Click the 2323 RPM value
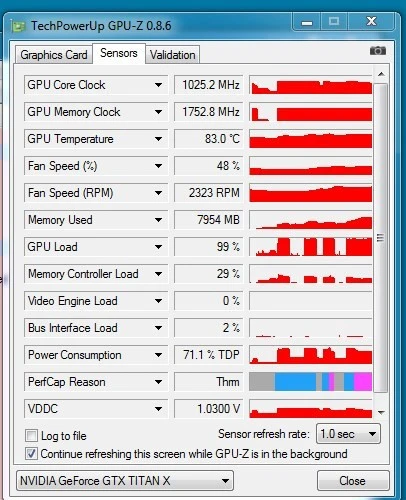406x500 pixels. [209, 193]
